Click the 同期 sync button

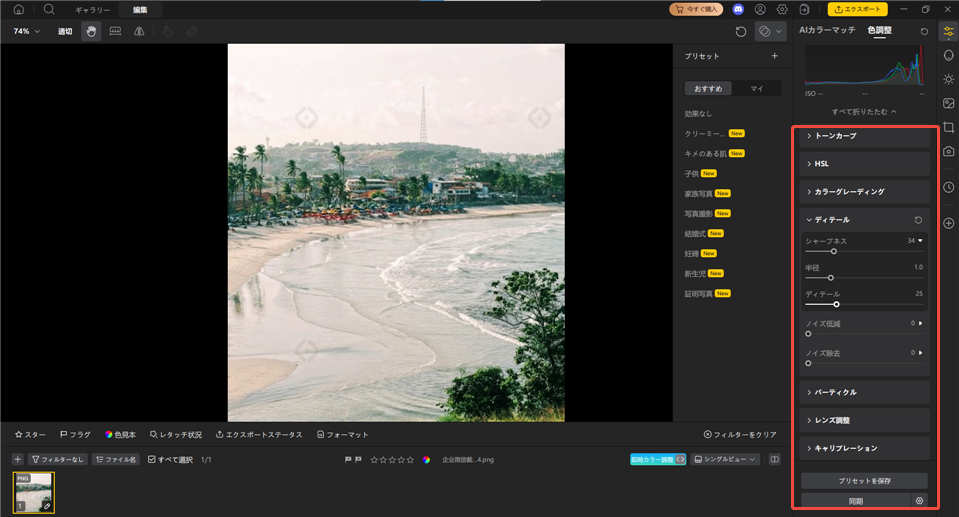(856, 501)
